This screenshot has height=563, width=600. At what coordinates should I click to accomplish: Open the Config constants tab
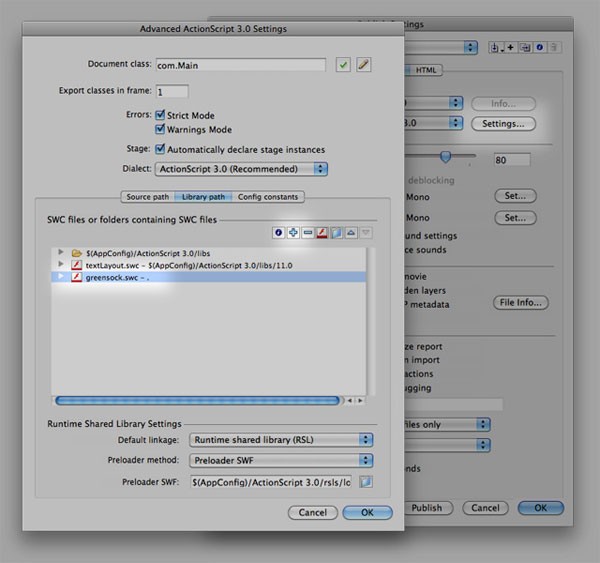tap(268, 197)
